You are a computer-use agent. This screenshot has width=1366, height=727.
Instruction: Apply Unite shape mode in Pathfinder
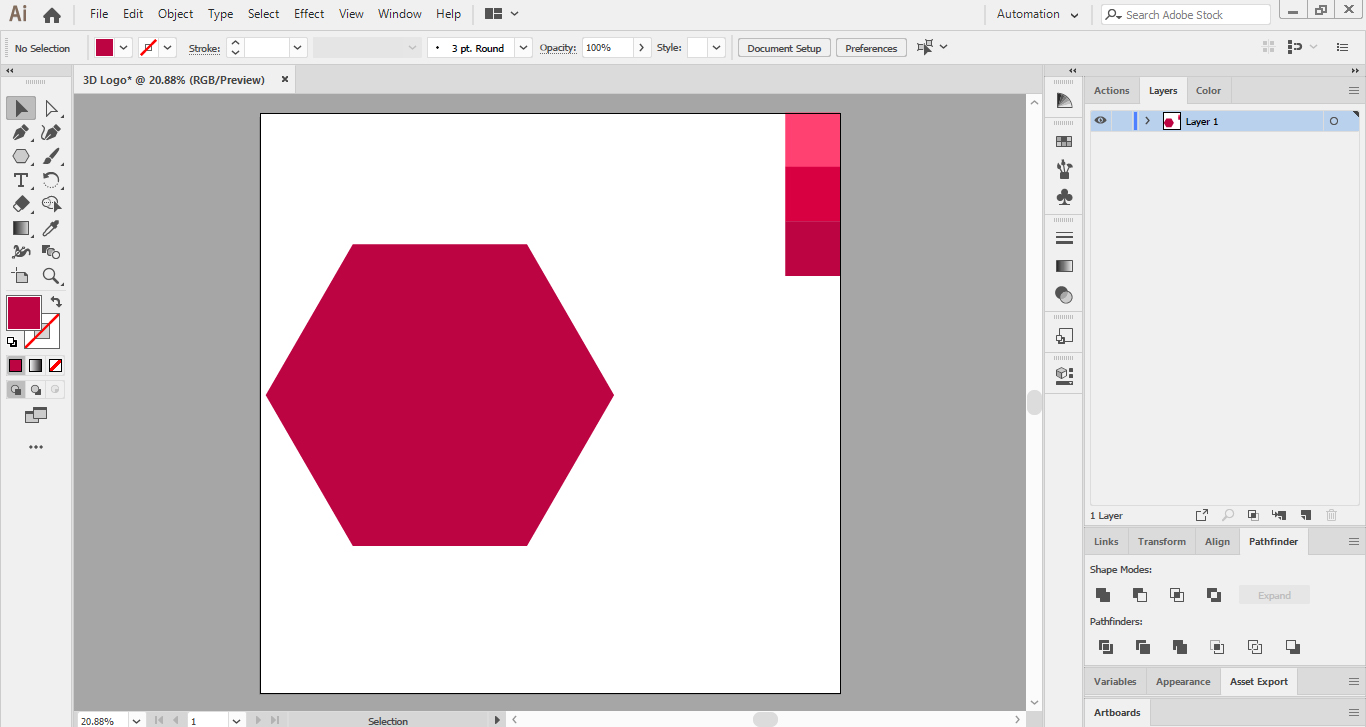[x=1103, y=595]
